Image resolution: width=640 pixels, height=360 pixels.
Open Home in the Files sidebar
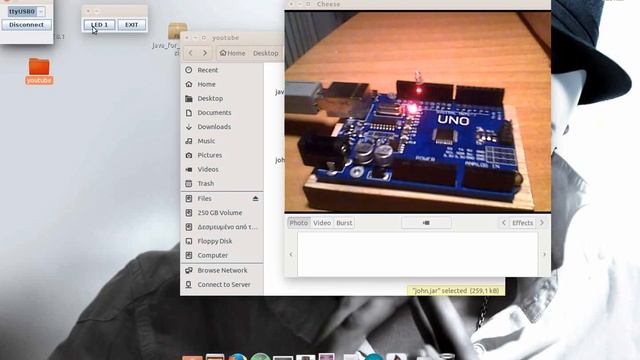pyautogui.click(x=222, y=84)
